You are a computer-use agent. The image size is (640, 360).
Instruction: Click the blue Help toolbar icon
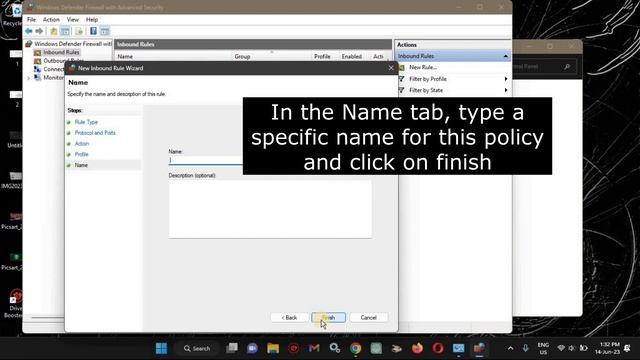tap(93, 31)
